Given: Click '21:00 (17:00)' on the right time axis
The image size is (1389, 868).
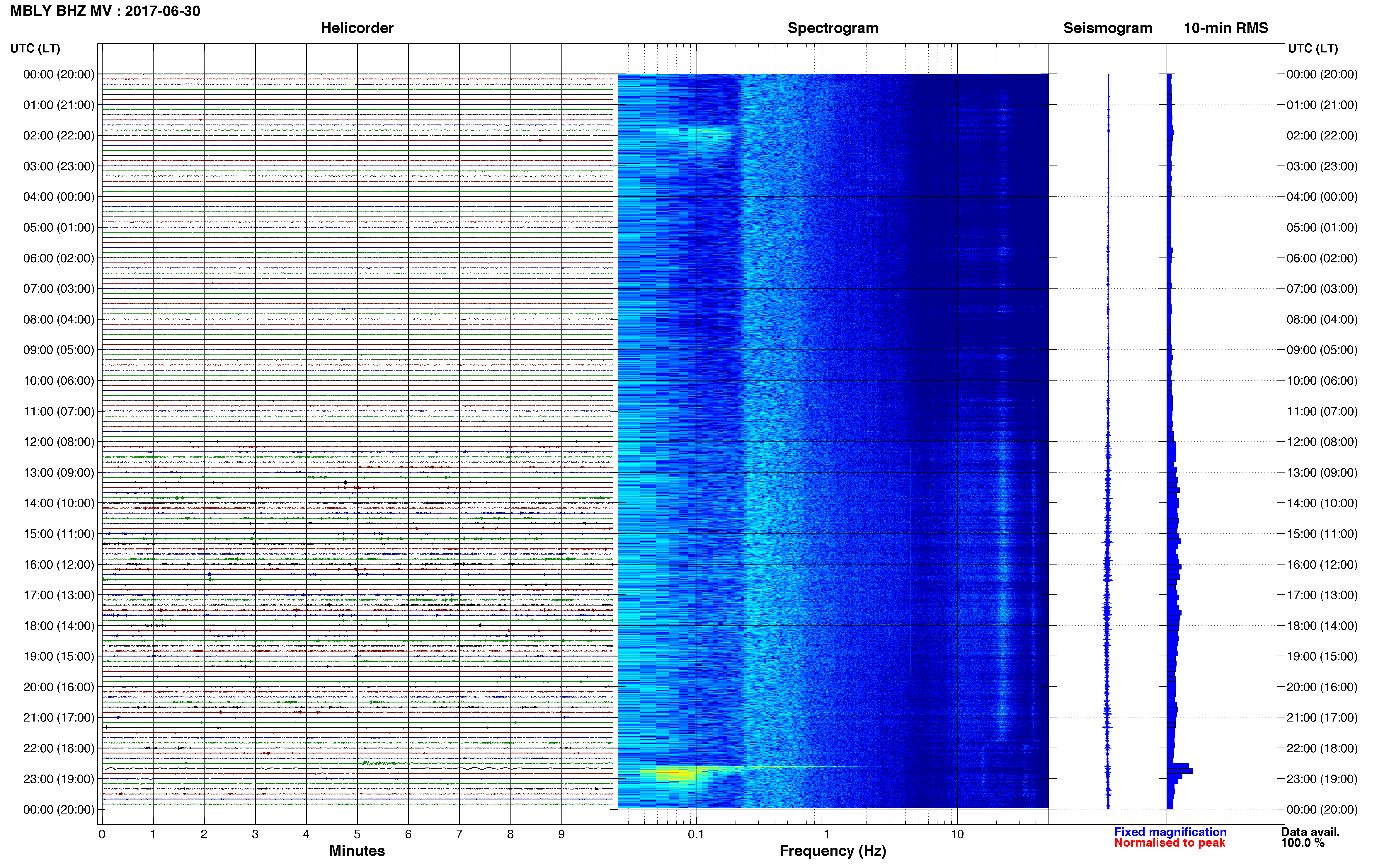Looking at the screenshot, I should [x=1322, y=718].
